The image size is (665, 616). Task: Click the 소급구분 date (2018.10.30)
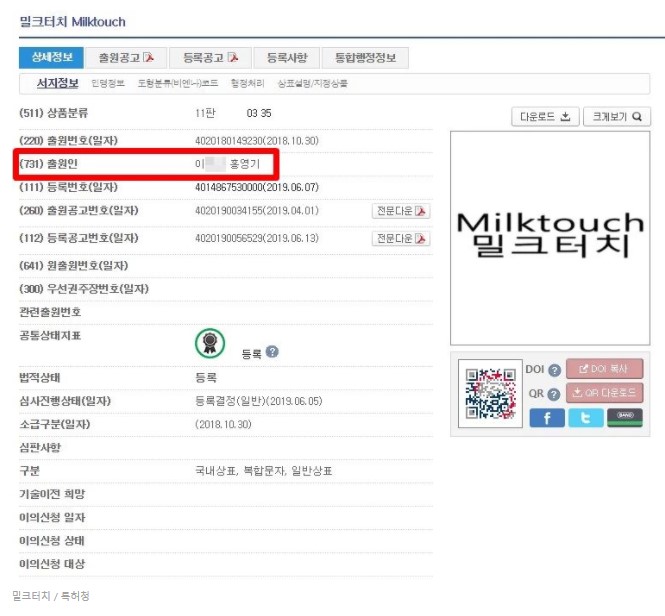coord(224,424)
